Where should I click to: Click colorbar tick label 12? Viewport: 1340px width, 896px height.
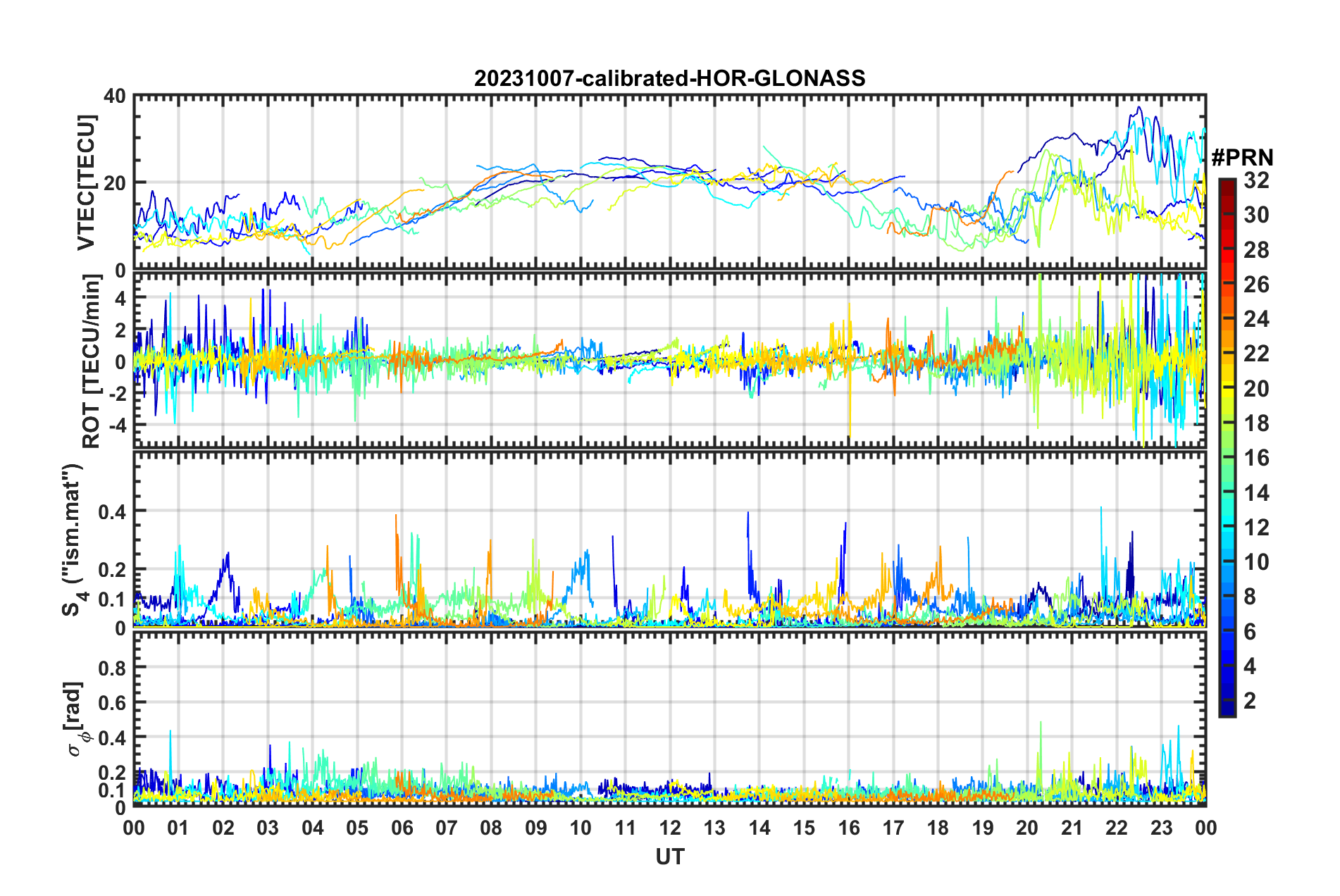click(x=1257, y=528)
